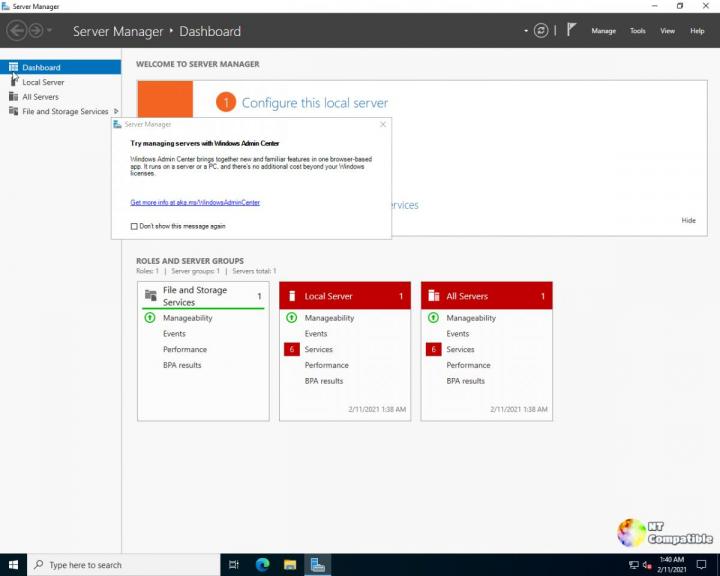Open the Manage menu
720x576 pixels.
click(603, 31)
